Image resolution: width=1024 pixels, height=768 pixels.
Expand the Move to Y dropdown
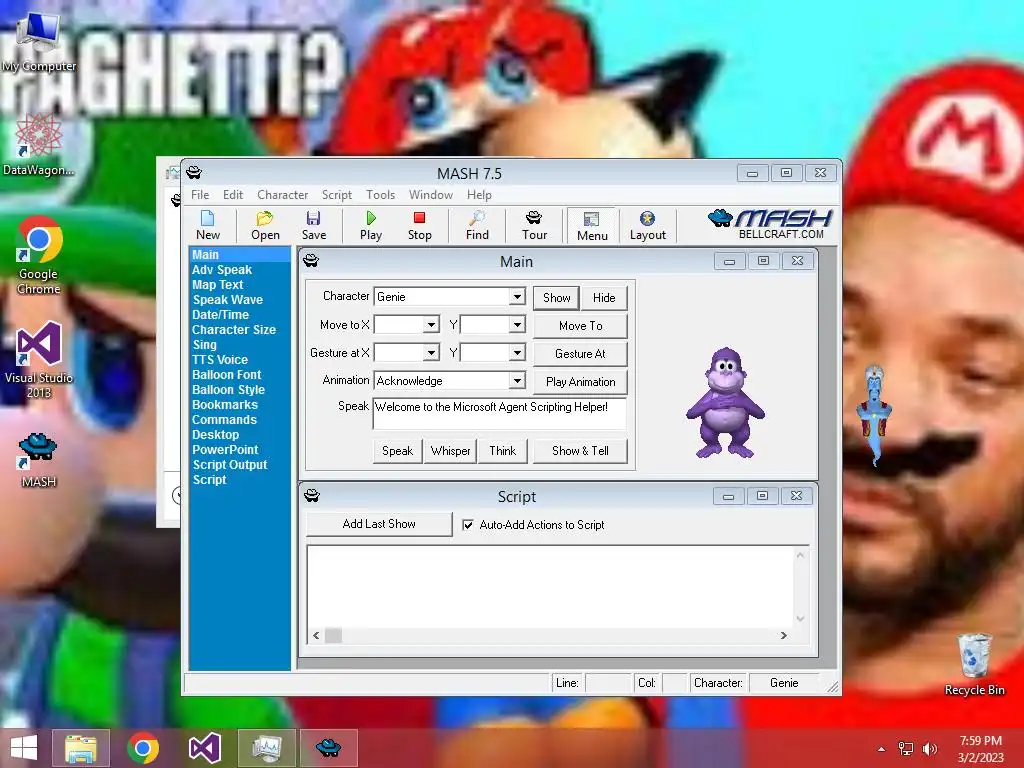point(517,325)
